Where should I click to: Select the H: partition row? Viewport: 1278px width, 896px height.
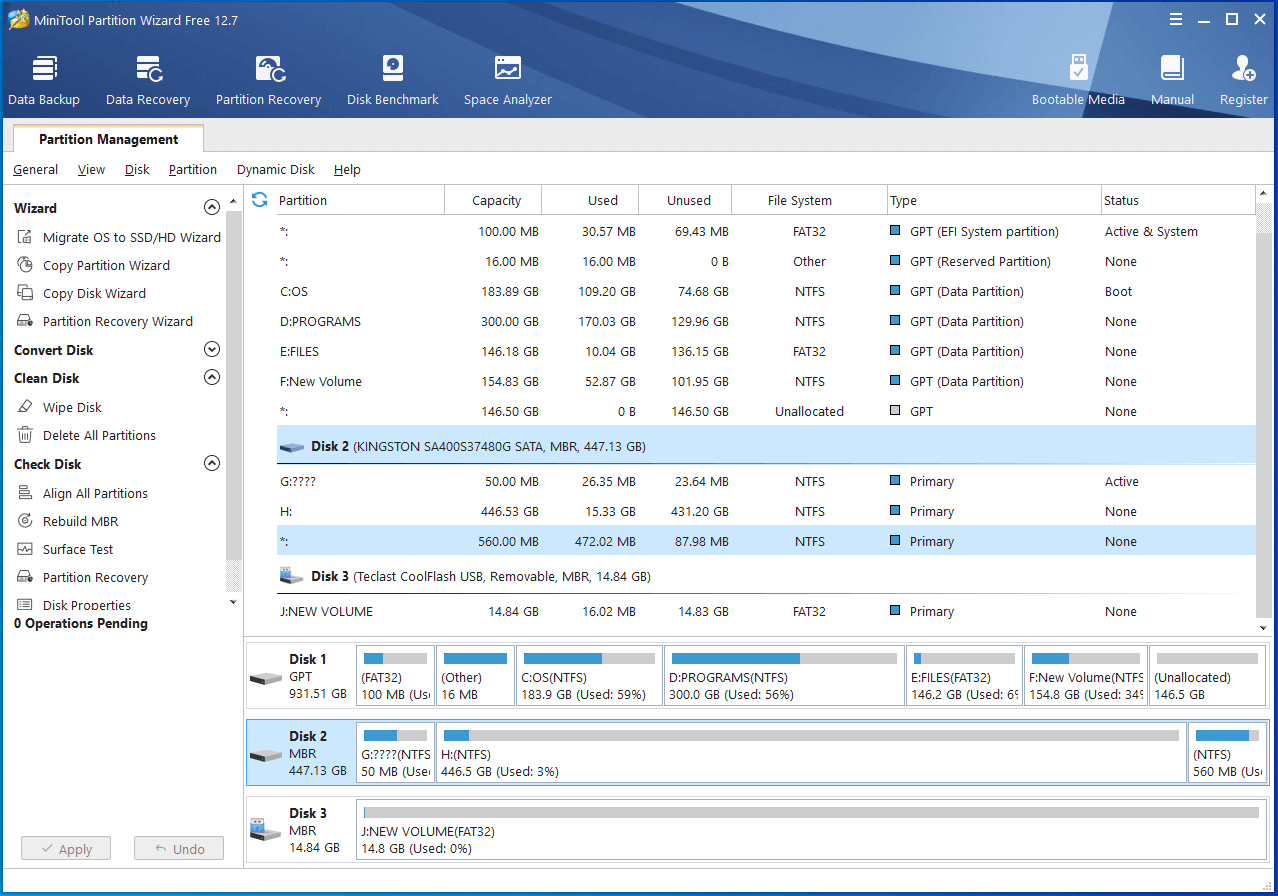[766, 511]
